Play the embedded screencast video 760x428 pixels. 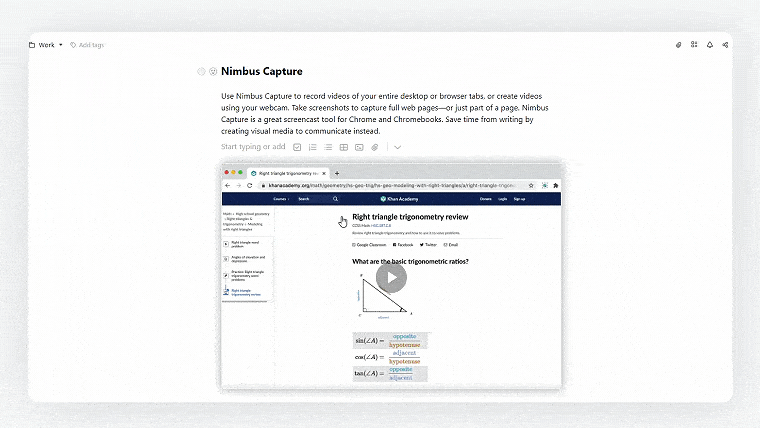point(391,278)
